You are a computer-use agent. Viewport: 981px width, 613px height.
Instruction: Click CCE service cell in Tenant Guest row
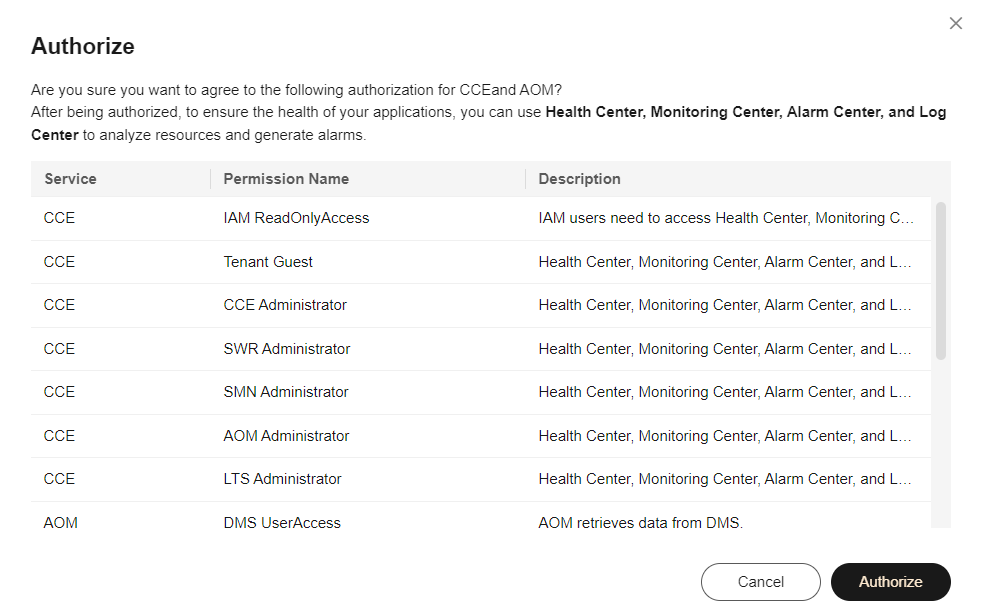pyautogui.click(x=59, y=261)
